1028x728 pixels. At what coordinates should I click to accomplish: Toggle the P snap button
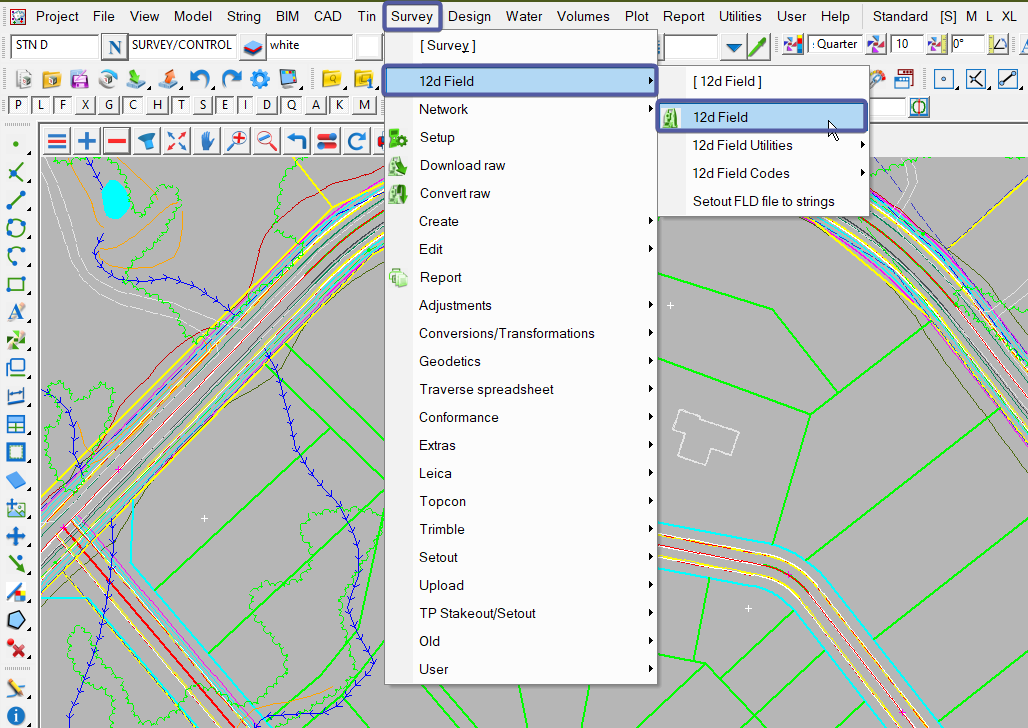click(19, 106)
